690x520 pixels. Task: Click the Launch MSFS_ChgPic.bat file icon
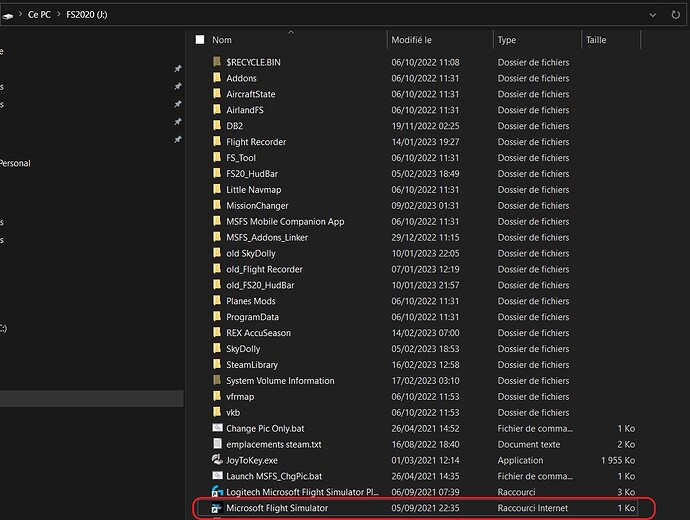[x=217, y=476]
